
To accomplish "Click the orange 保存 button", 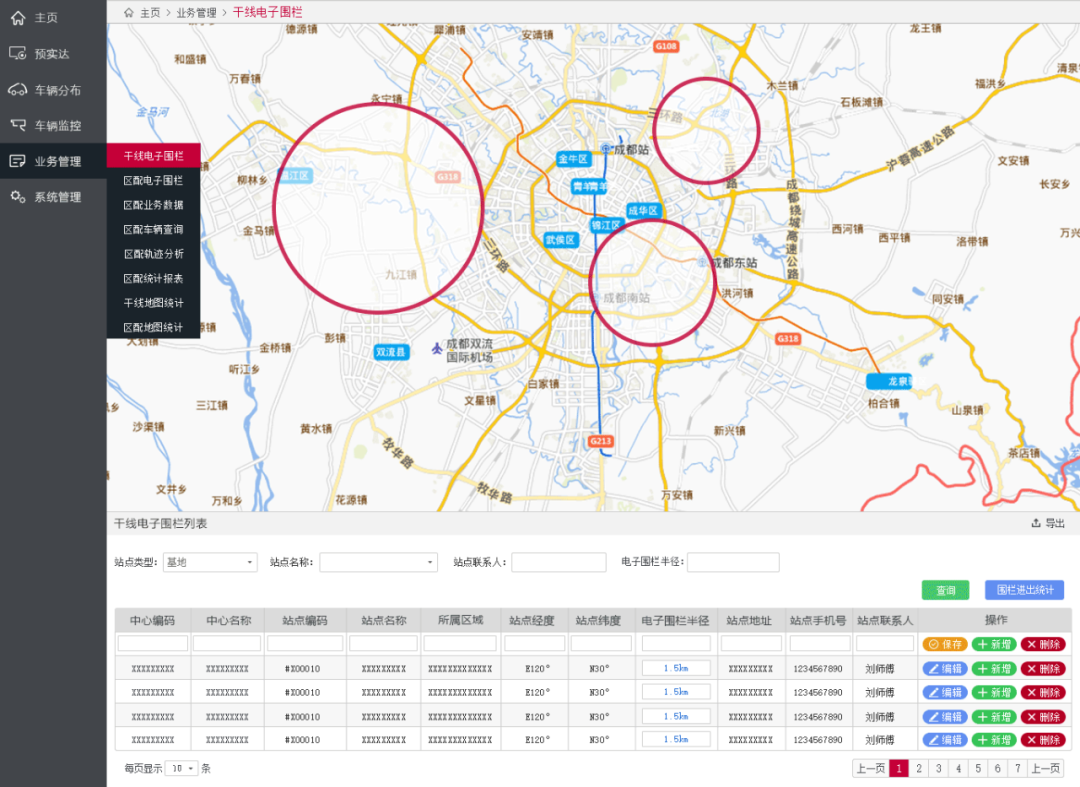I will pos(945,644).
